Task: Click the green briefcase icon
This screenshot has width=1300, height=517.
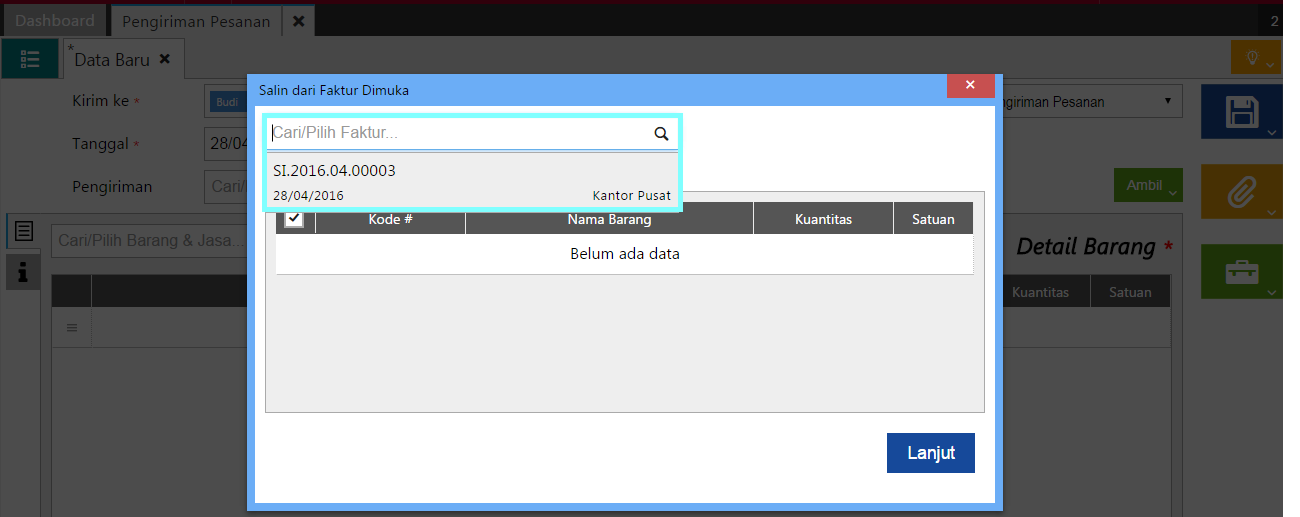Action: pyautogui.click(x=1241, y=271)
